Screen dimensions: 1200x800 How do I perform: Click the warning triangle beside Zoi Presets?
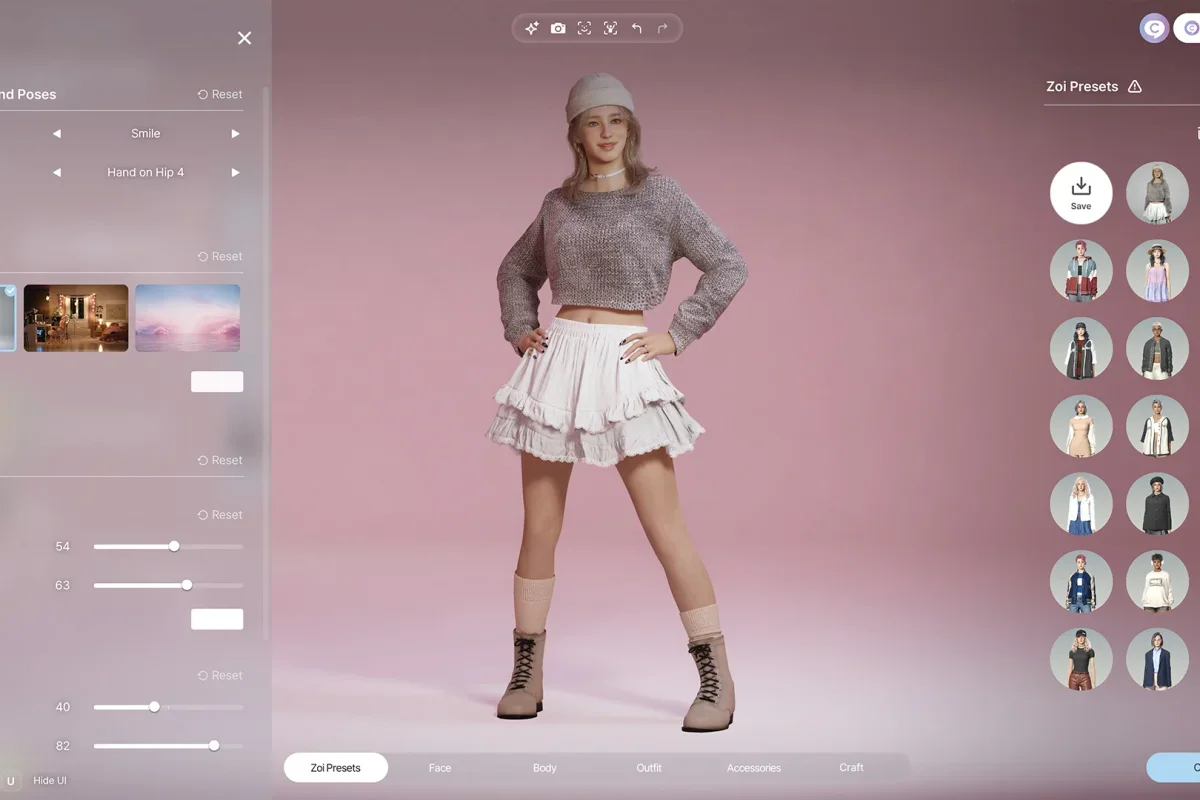pos(1134,87)
